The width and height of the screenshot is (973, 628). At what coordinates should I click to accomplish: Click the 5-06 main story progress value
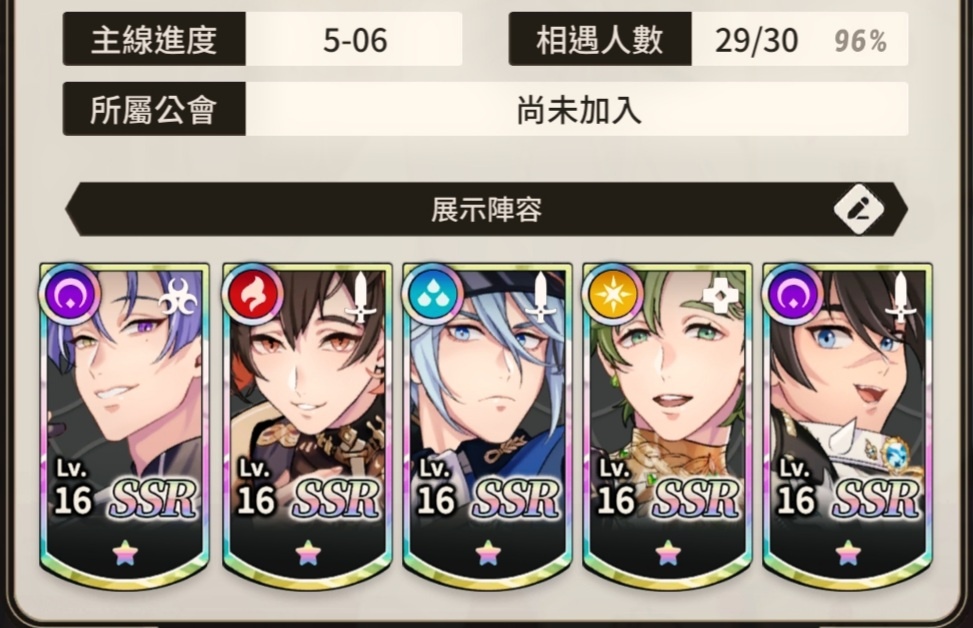pos(354,39)
